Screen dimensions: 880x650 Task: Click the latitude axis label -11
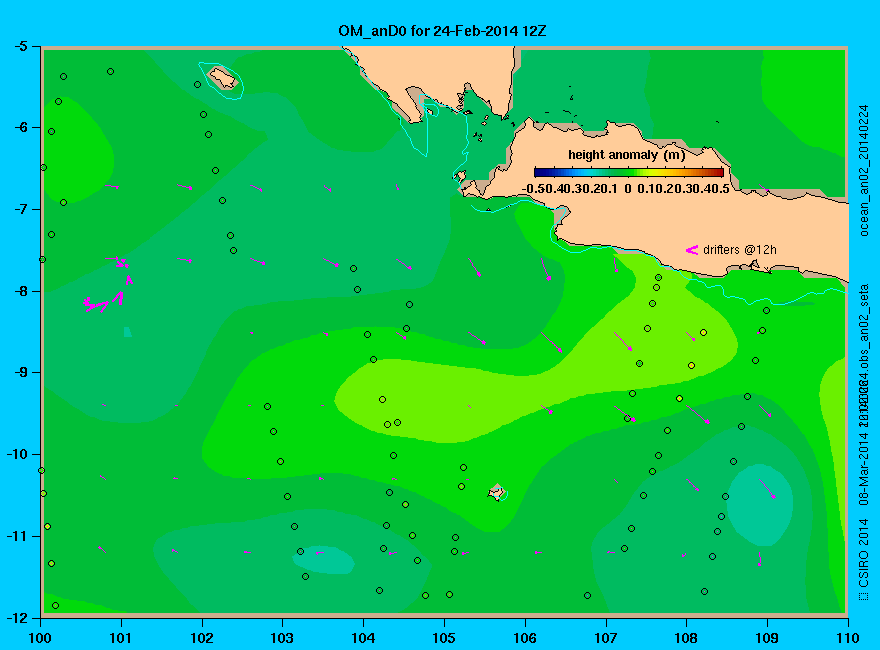(16, 536)
